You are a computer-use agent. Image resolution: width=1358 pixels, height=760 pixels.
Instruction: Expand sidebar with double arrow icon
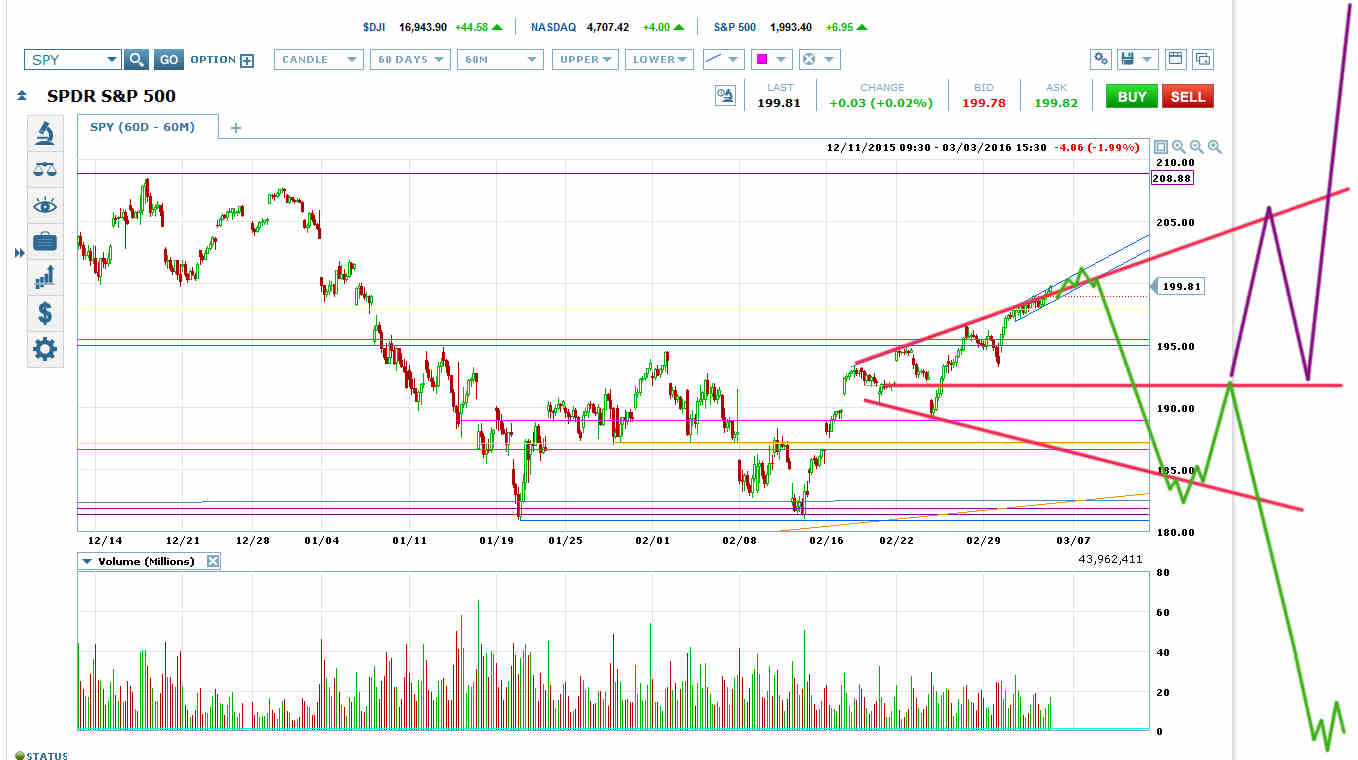click(x=18, y=254)
